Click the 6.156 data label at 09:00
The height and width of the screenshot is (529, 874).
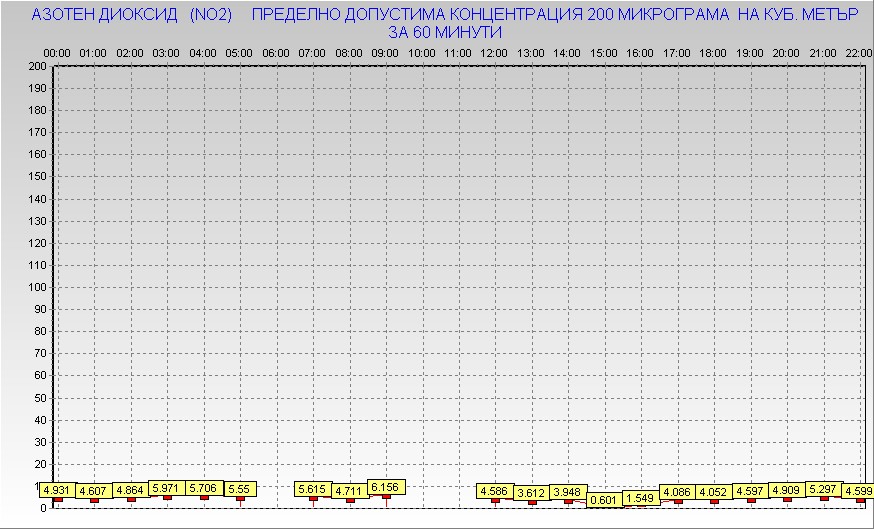tap(386, 487)
